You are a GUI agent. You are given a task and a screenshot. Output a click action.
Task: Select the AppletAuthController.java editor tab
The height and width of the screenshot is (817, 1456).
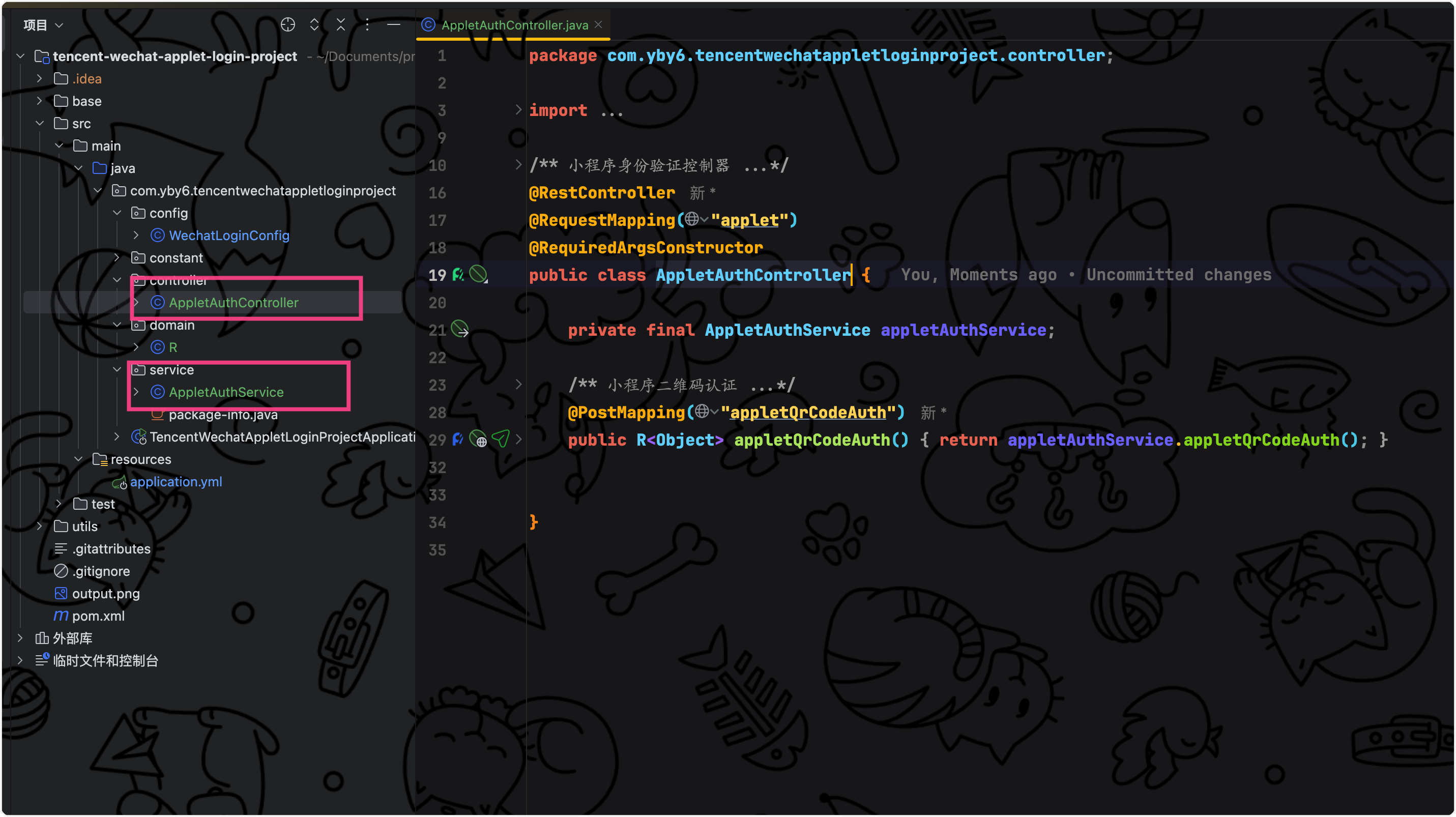513,25
